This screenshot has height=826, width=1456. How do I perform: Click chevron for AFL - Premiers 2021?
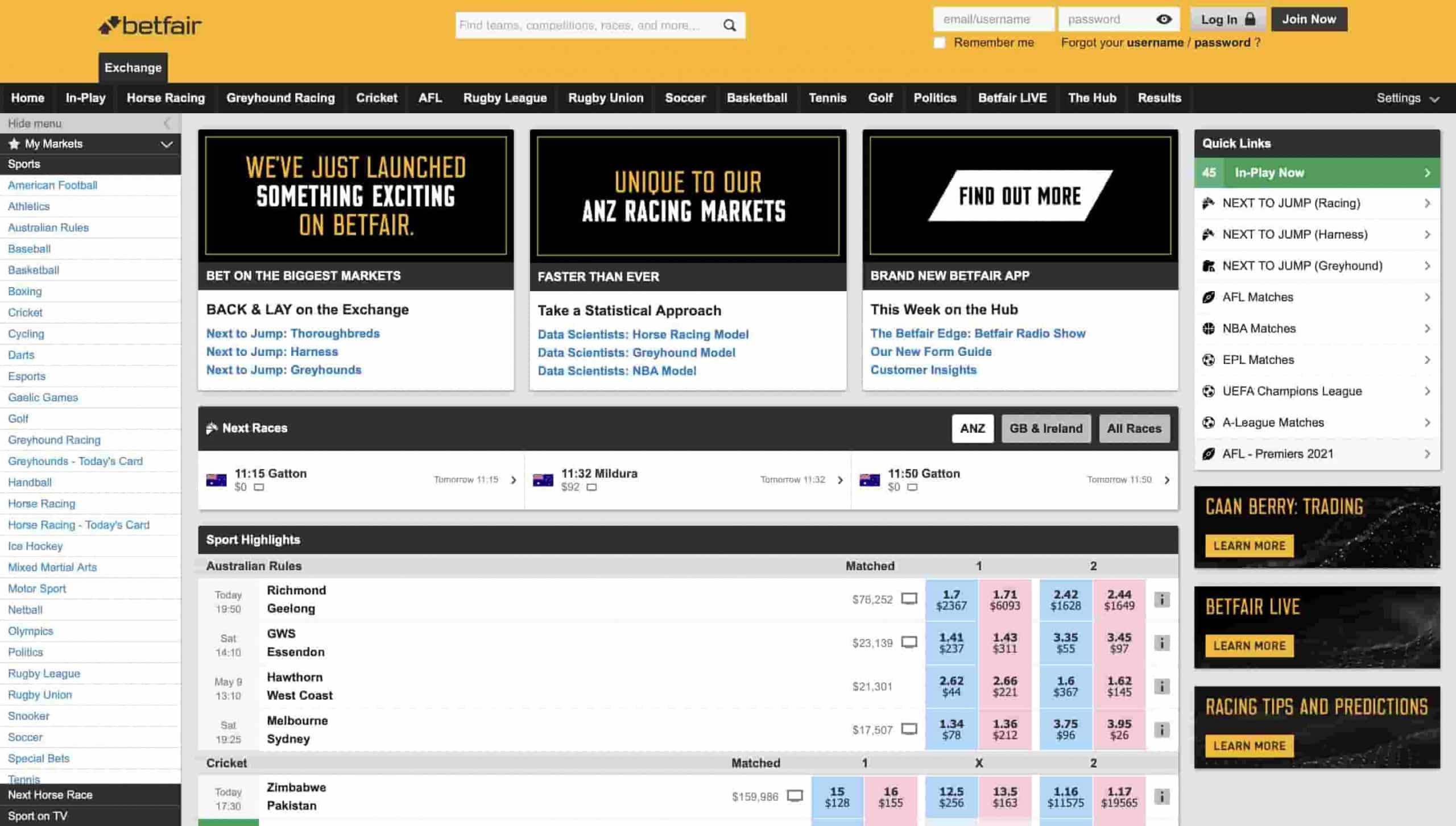(x=1427, y=454)
